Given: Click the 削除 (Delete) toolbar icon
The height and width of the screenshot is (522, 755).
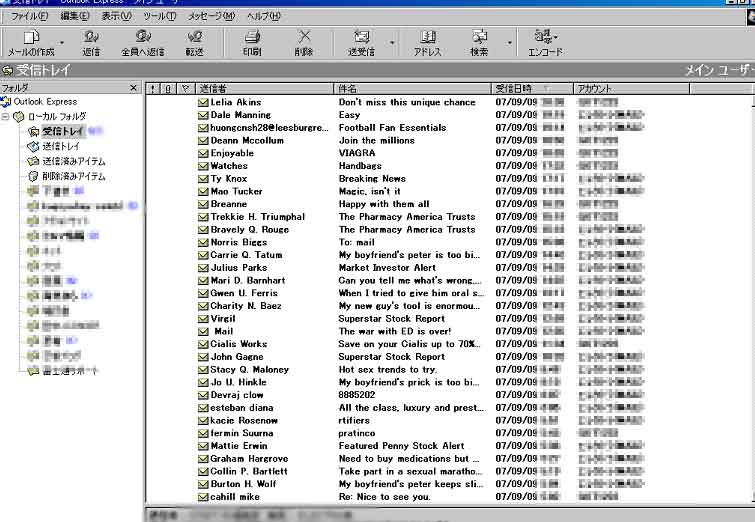Looking at the screenshot, I should pos(304,42).
